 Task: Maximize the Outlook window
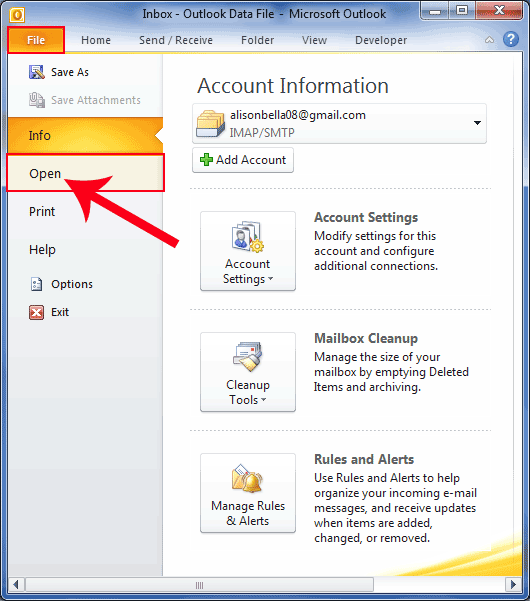pos(462,11)
